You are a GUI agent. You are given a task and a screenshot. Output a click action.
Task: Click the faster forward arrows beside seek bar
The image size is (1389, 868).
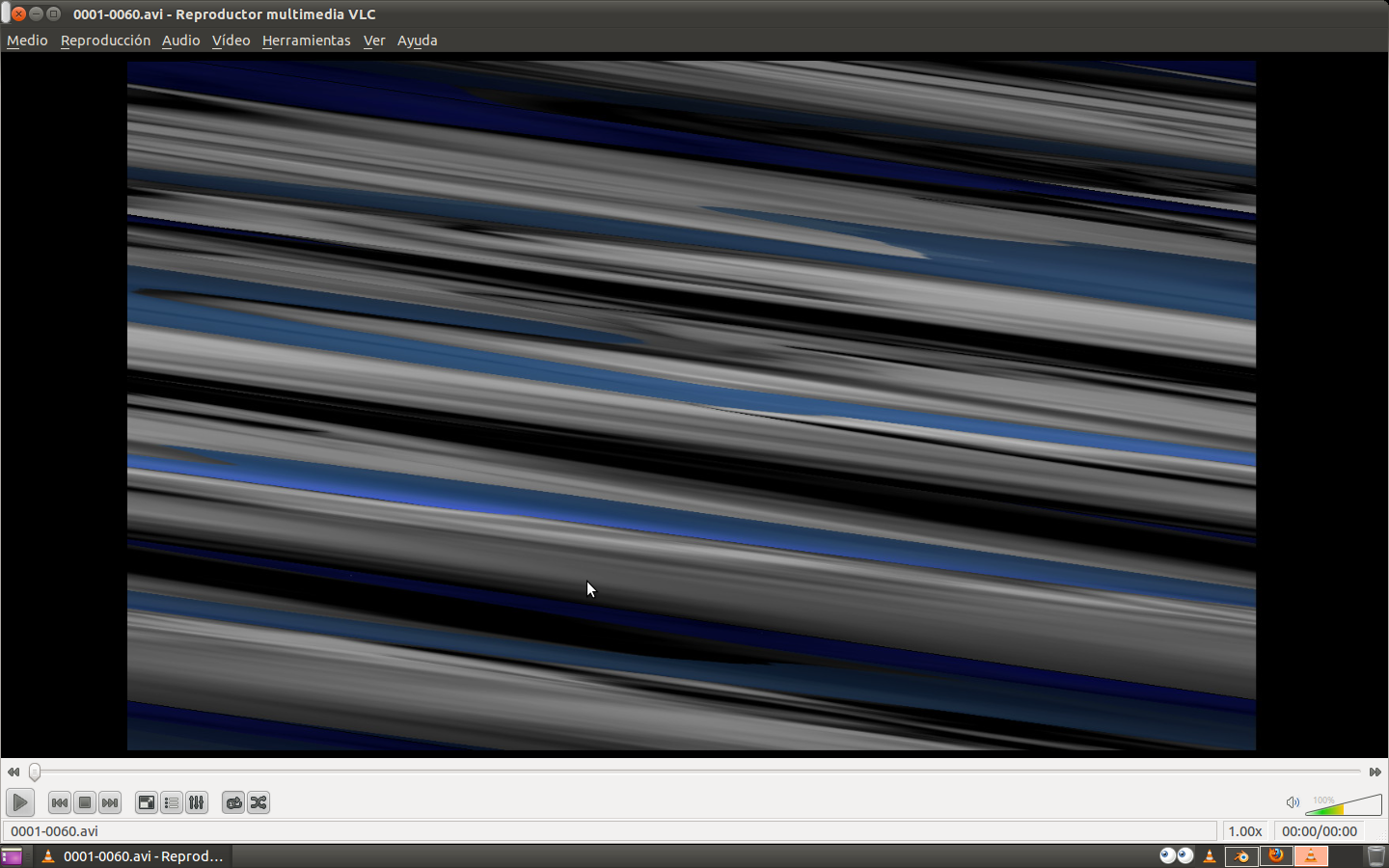(x=1375, y=772)
